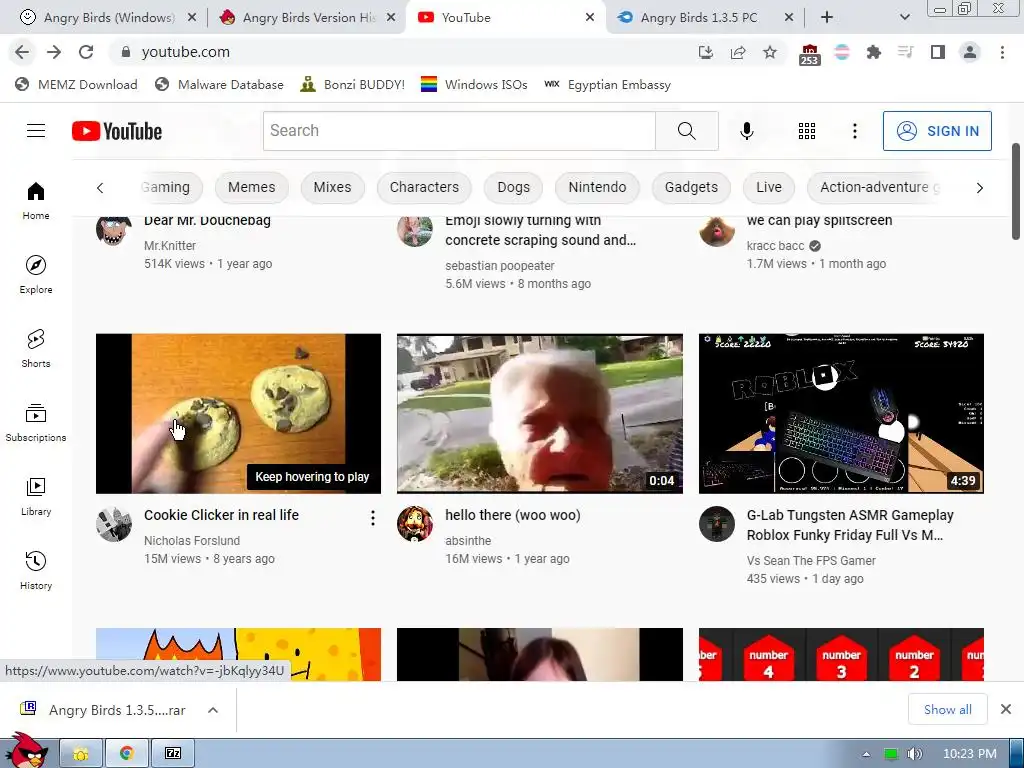Open Explore in the sidebar

36,275
